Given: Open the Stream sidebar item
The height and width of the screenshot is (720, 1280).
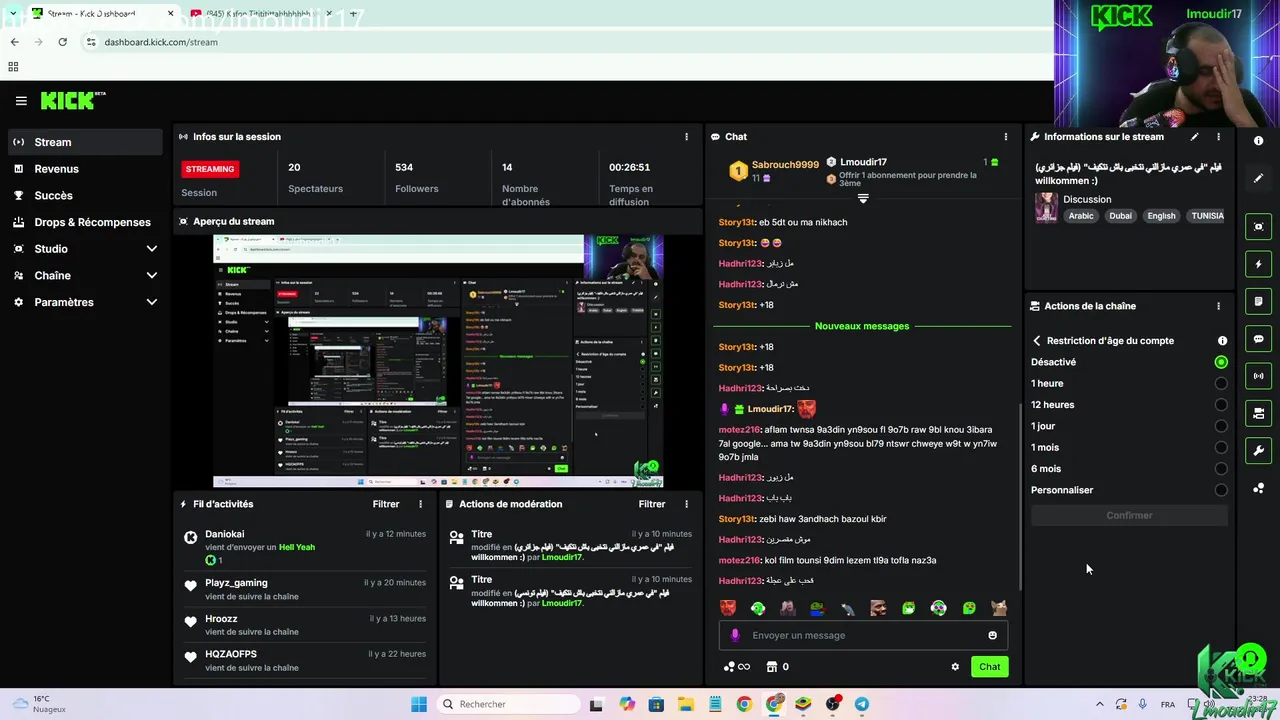Looking at the screenshot, I should pos(85,142).
